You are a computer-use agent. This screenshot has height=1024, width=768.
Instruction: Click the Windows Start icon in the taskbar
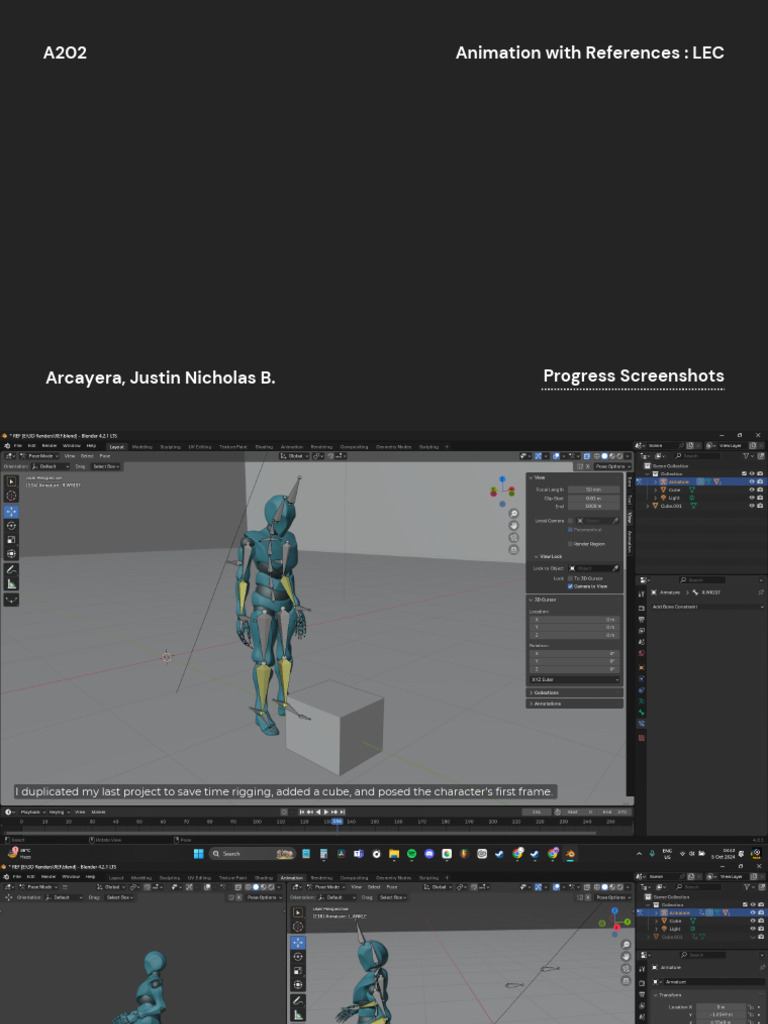point(198,854)
